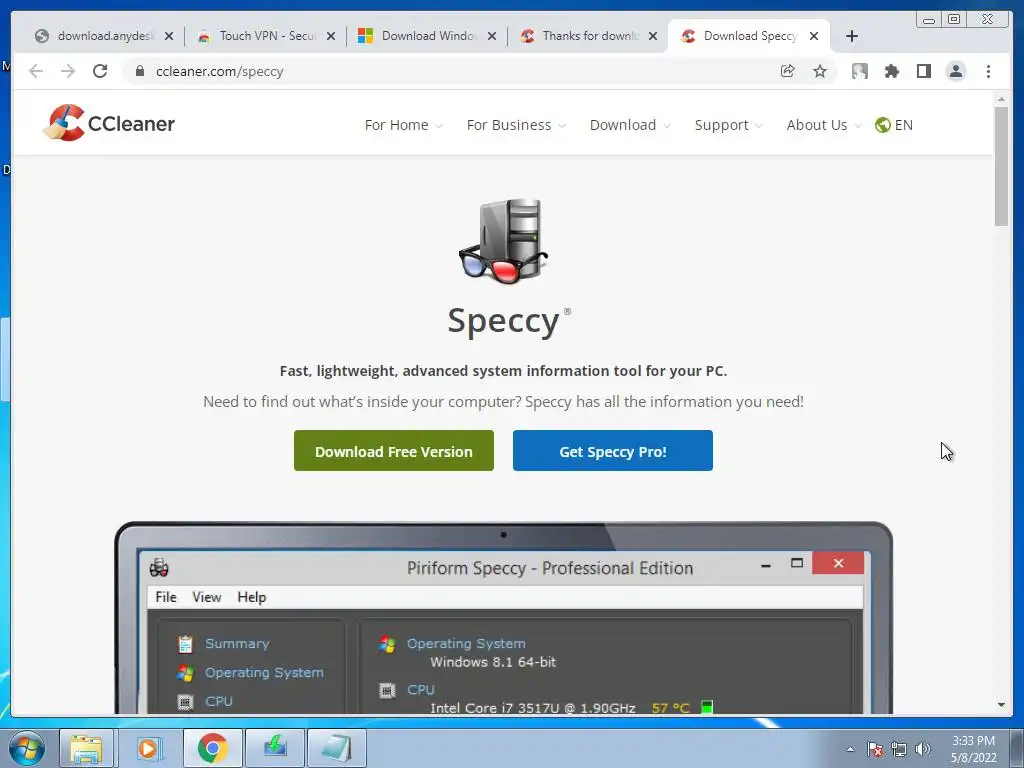Expand the For Business menu
Image resolution: width=1024 pixels, height=768 pixels.
[516, 125]
